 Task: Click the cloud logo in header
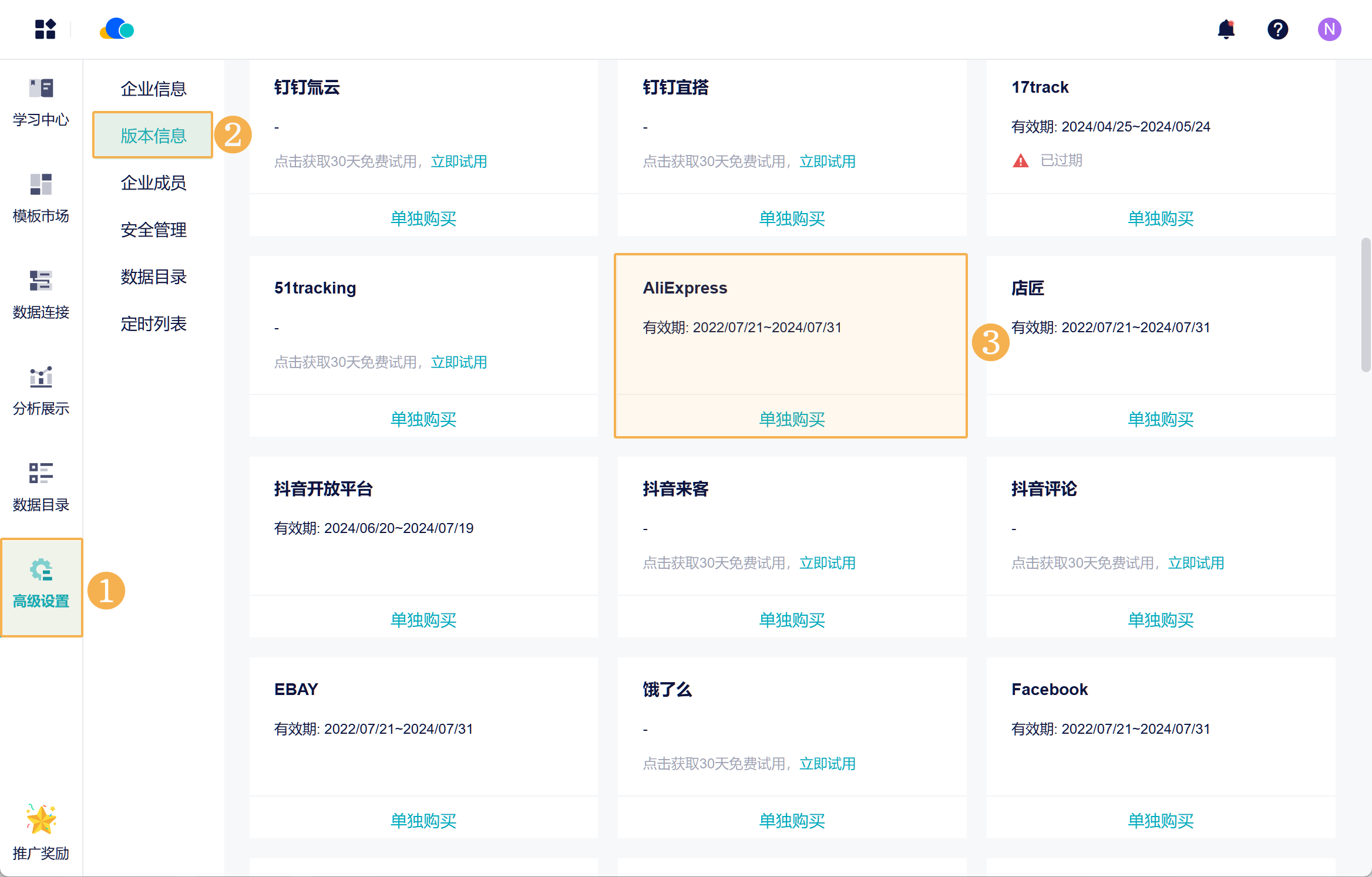click(x=117, y=29)
